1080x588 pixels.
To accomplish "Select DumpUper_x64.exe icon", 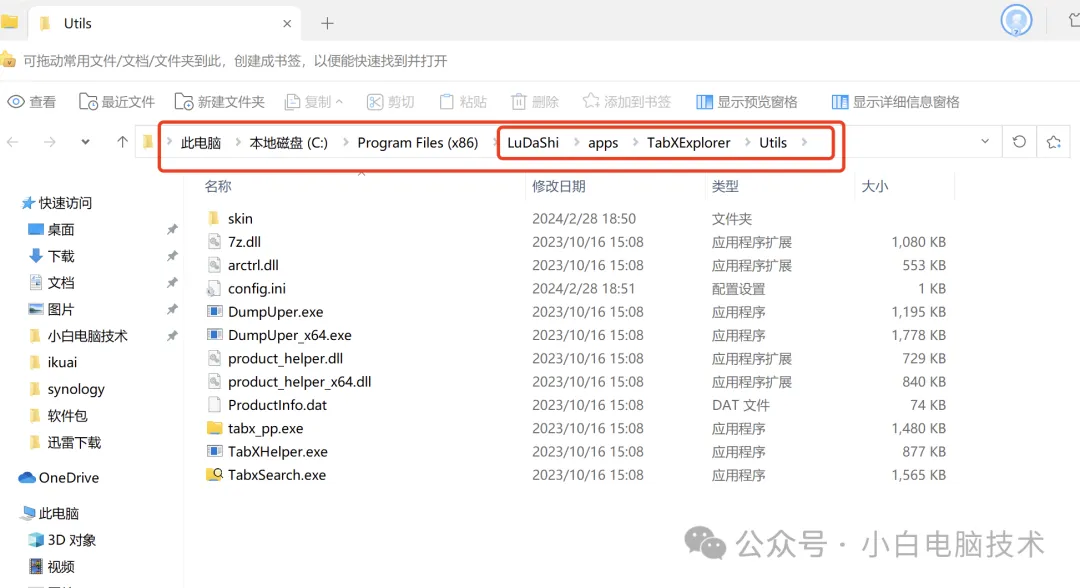I will 214,335.
